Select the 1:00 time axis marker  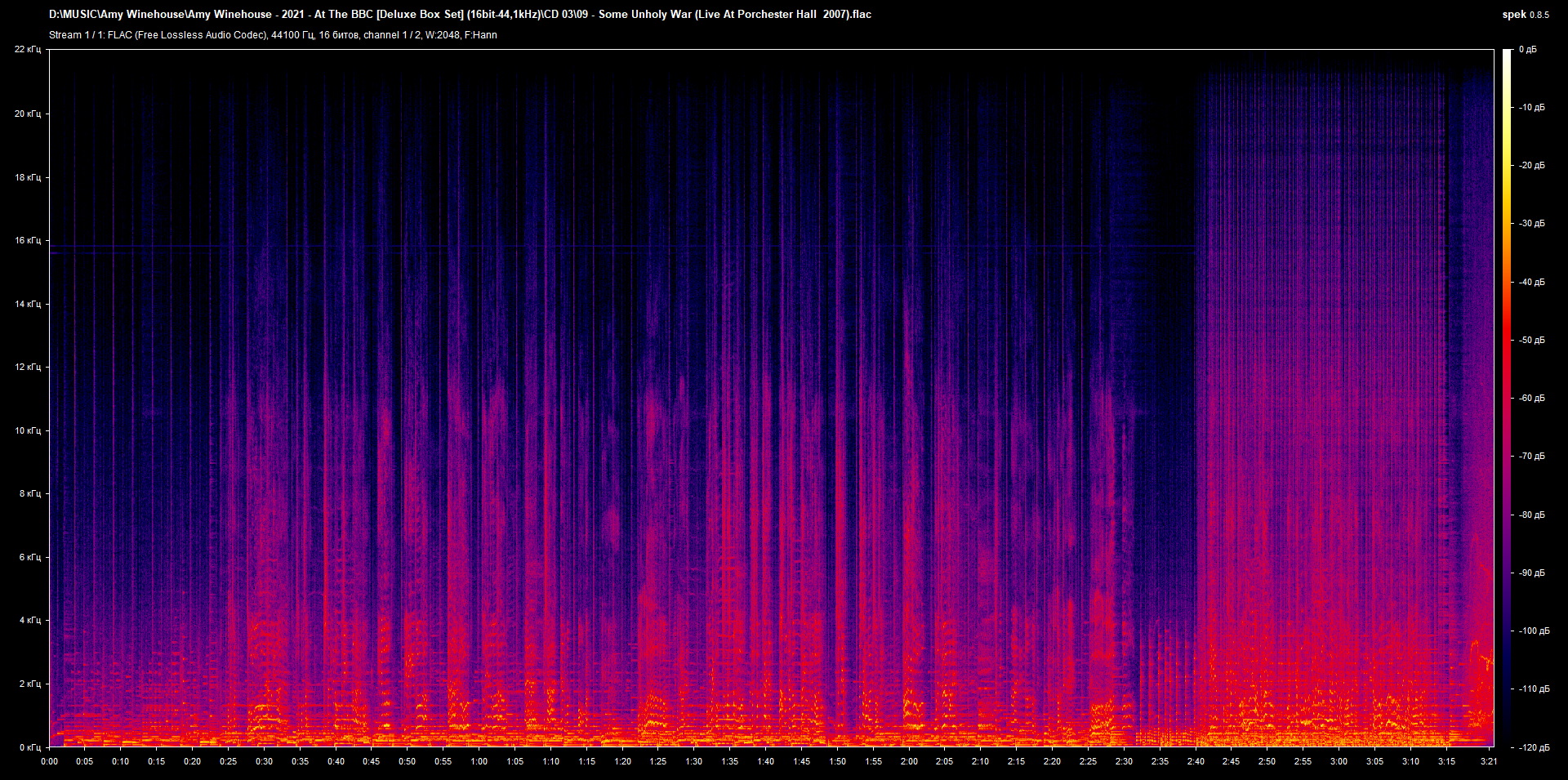[x=479, y=761]
